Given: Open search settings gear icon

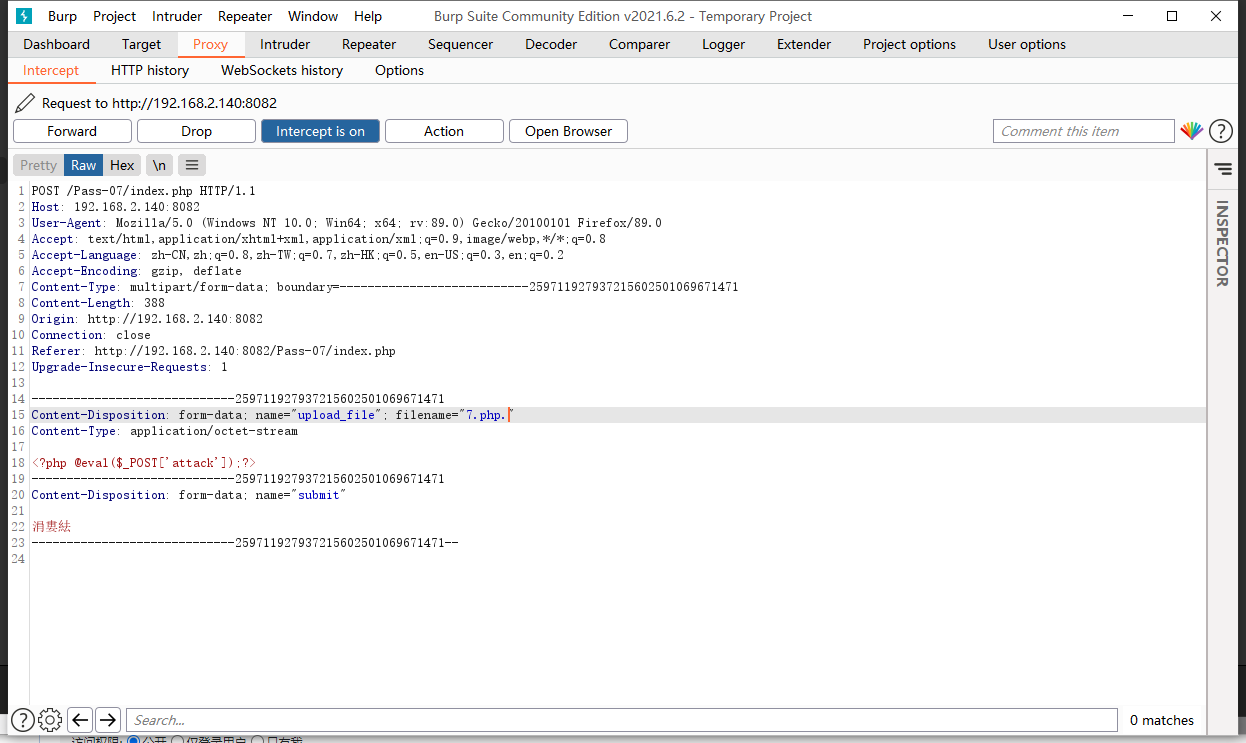Looking at the screenshot, I should [50, 719].
